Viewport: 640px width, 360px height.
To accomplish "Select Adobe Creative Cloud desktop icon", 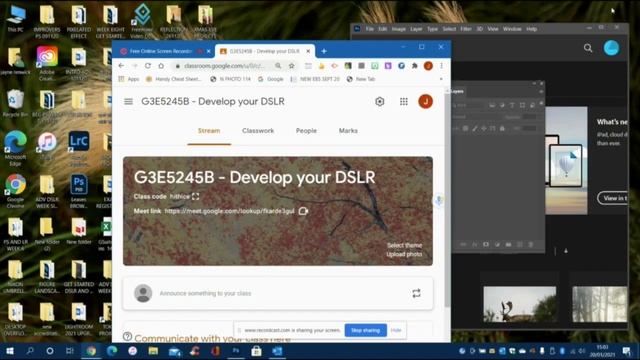I will point(47,63).
